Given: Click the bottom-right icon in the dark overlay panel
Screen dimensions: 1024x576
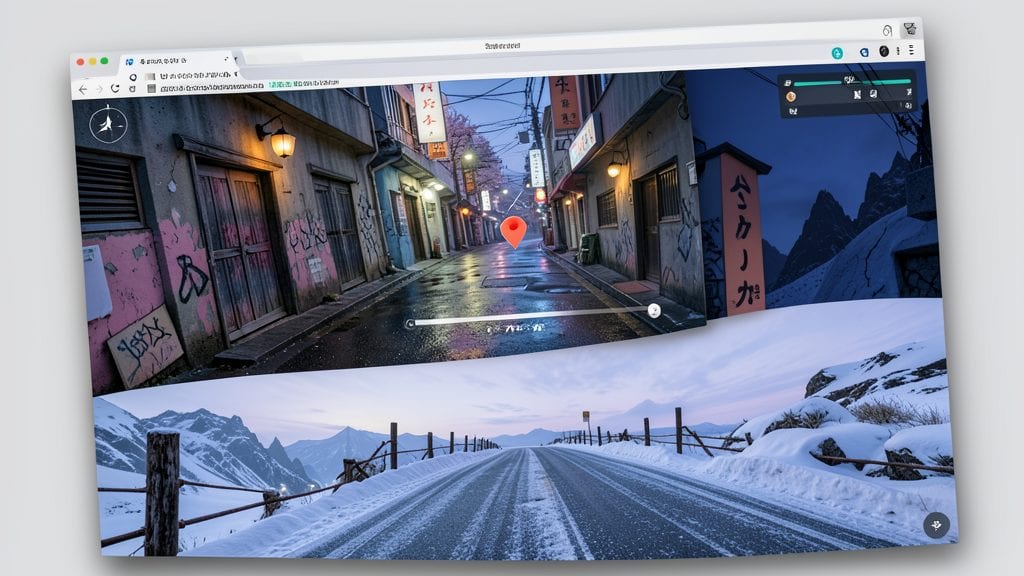Looking at the screenshot, I should point(908,106).
